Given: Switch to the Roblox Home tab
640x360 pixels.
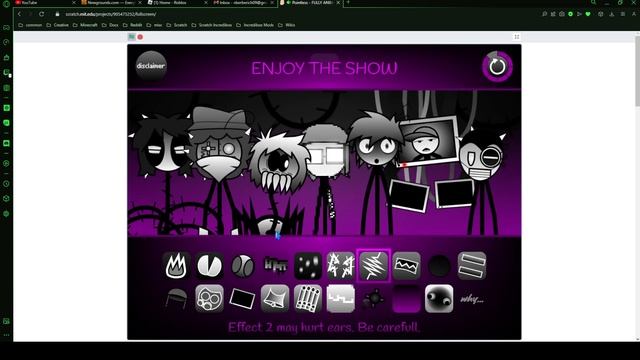Looking at the screenshot, I should [177, 2].
